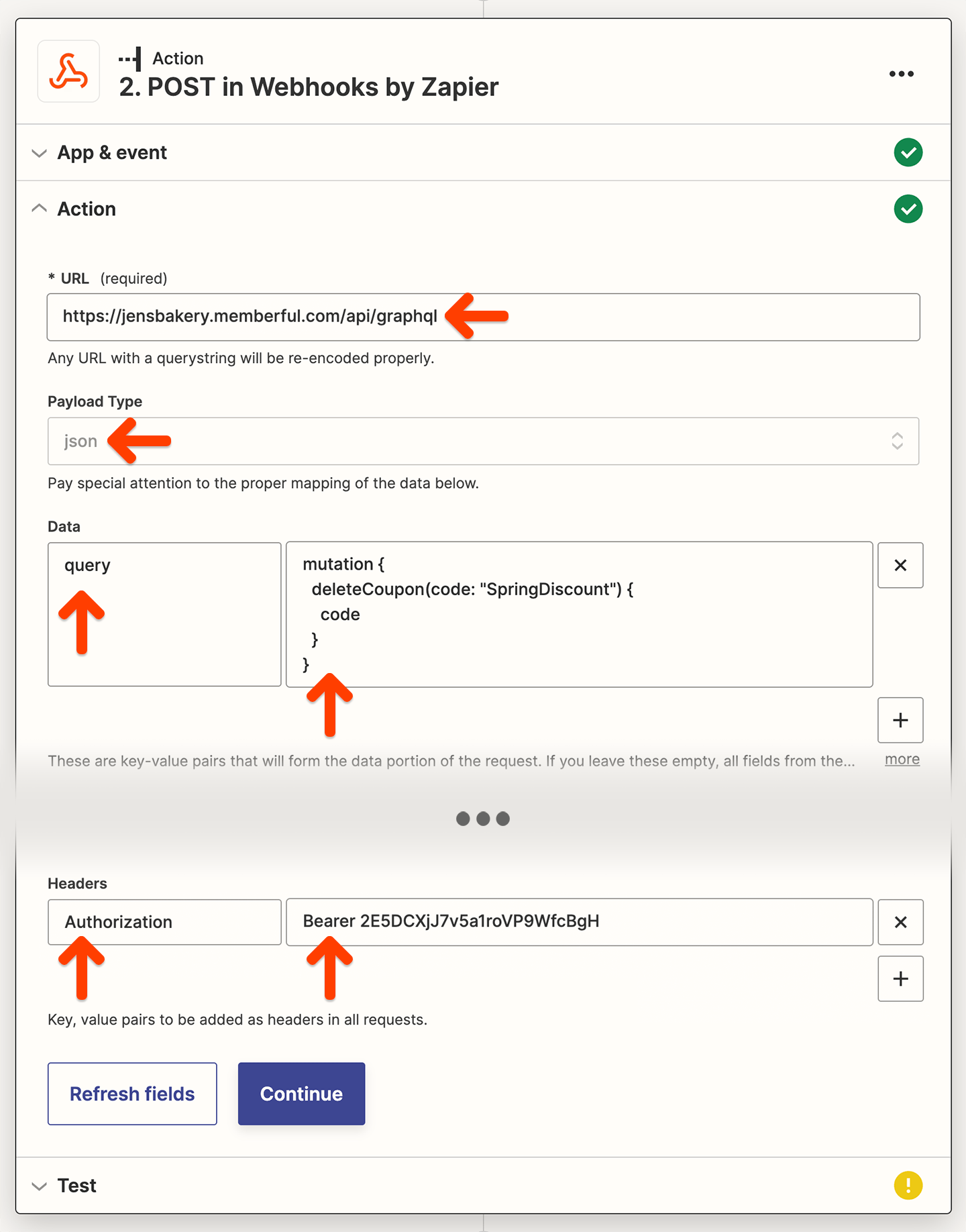Viewport: 966px width, 1232px height.
Task: Click the App & event green checkmark
Action: pyautogui.click(x=908, y=152)
